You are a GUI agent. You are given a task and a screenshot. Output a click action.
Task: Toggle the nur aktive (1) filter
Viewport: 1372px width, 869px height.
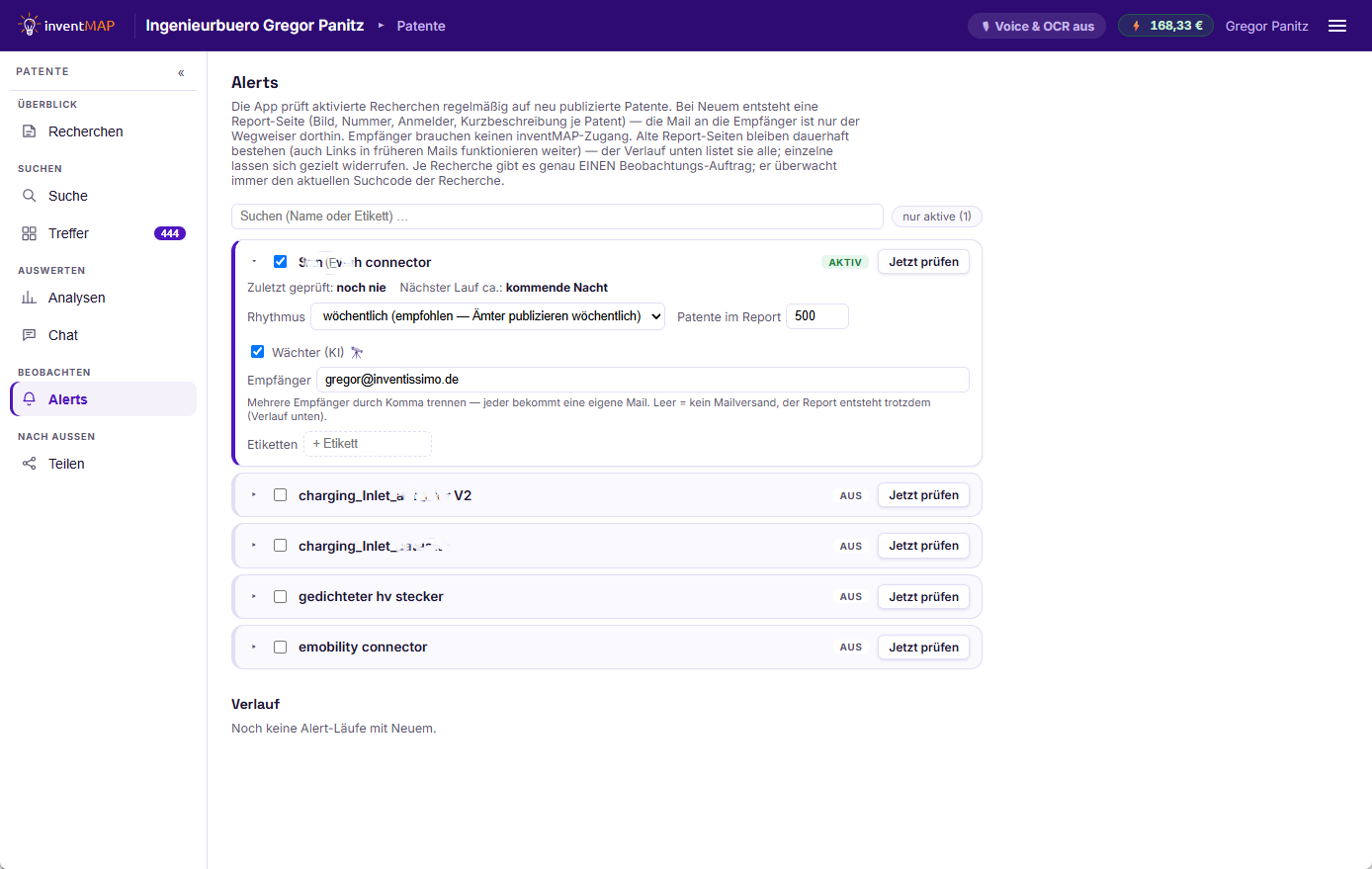click(x=936, y=217)
